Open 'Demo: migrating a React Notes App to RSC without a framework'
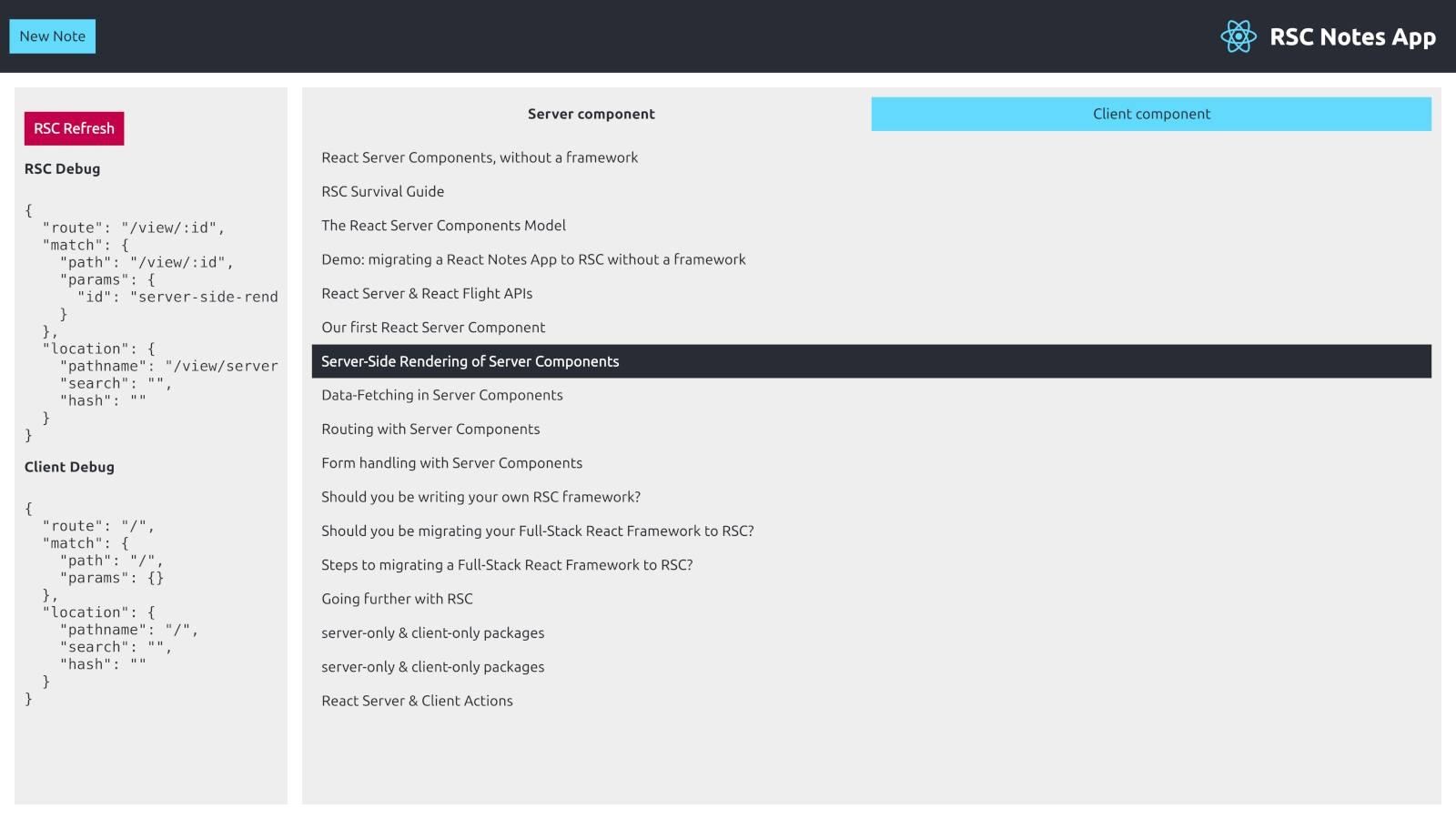Screen dimensions: 1456x819 pyautogui.click(x=533, y=259)
